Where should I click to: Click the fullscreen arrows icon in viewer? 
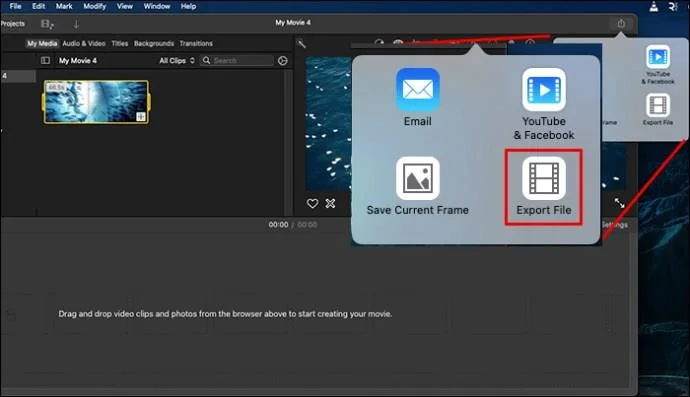pyautogui.click(x=620, y=203)
